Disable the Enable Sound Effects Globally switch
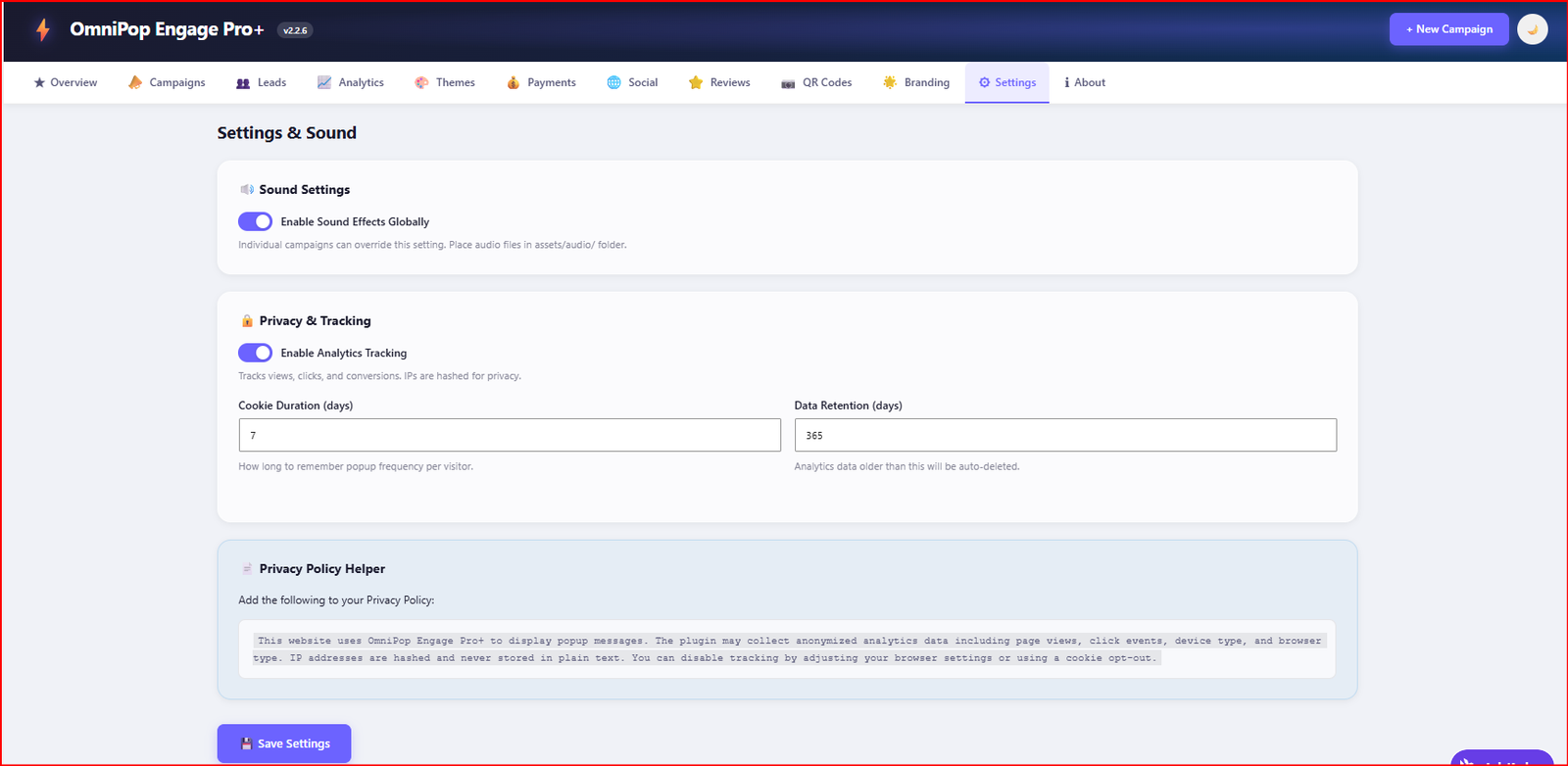This screenshot has width=1568, height=766. pos(255,221)
